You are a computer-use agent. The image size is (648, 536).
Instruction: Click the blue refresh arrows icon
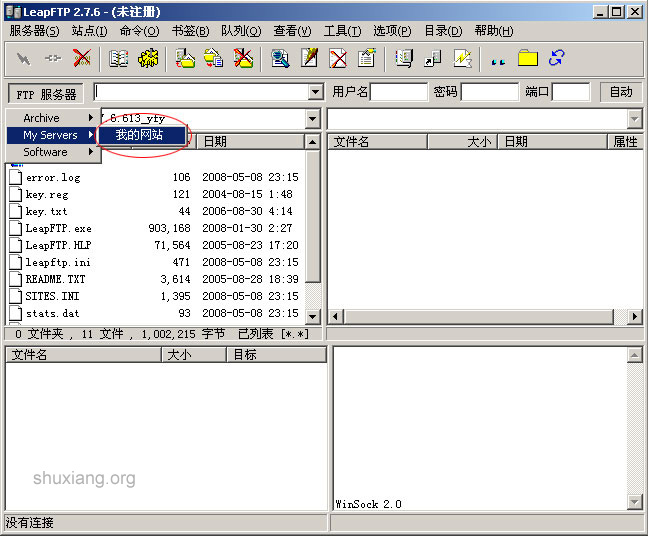pyautogui.click(x=557, y=58)
